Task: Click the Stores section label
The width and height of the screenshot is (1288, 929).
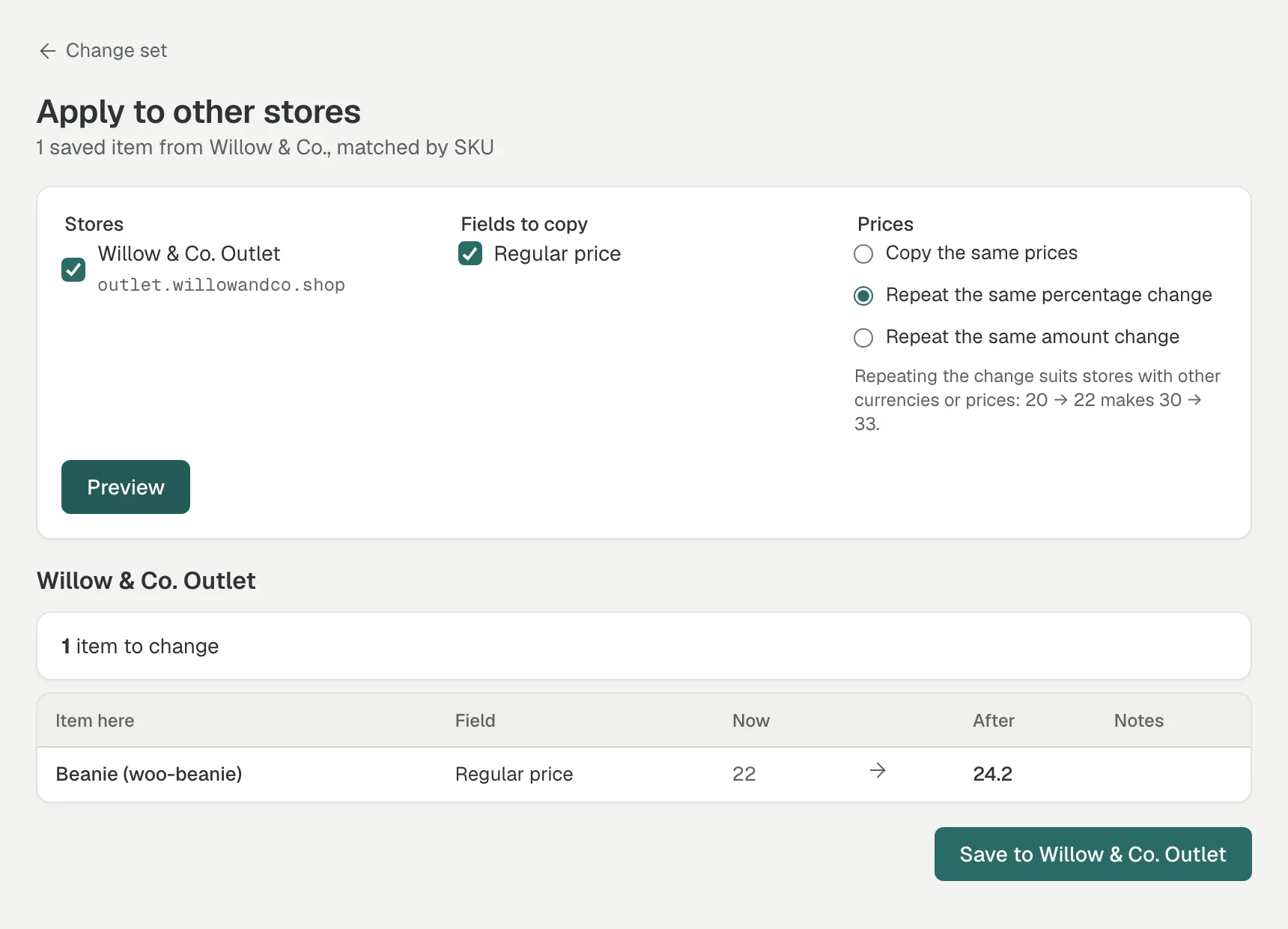Action: pos(94,224)
